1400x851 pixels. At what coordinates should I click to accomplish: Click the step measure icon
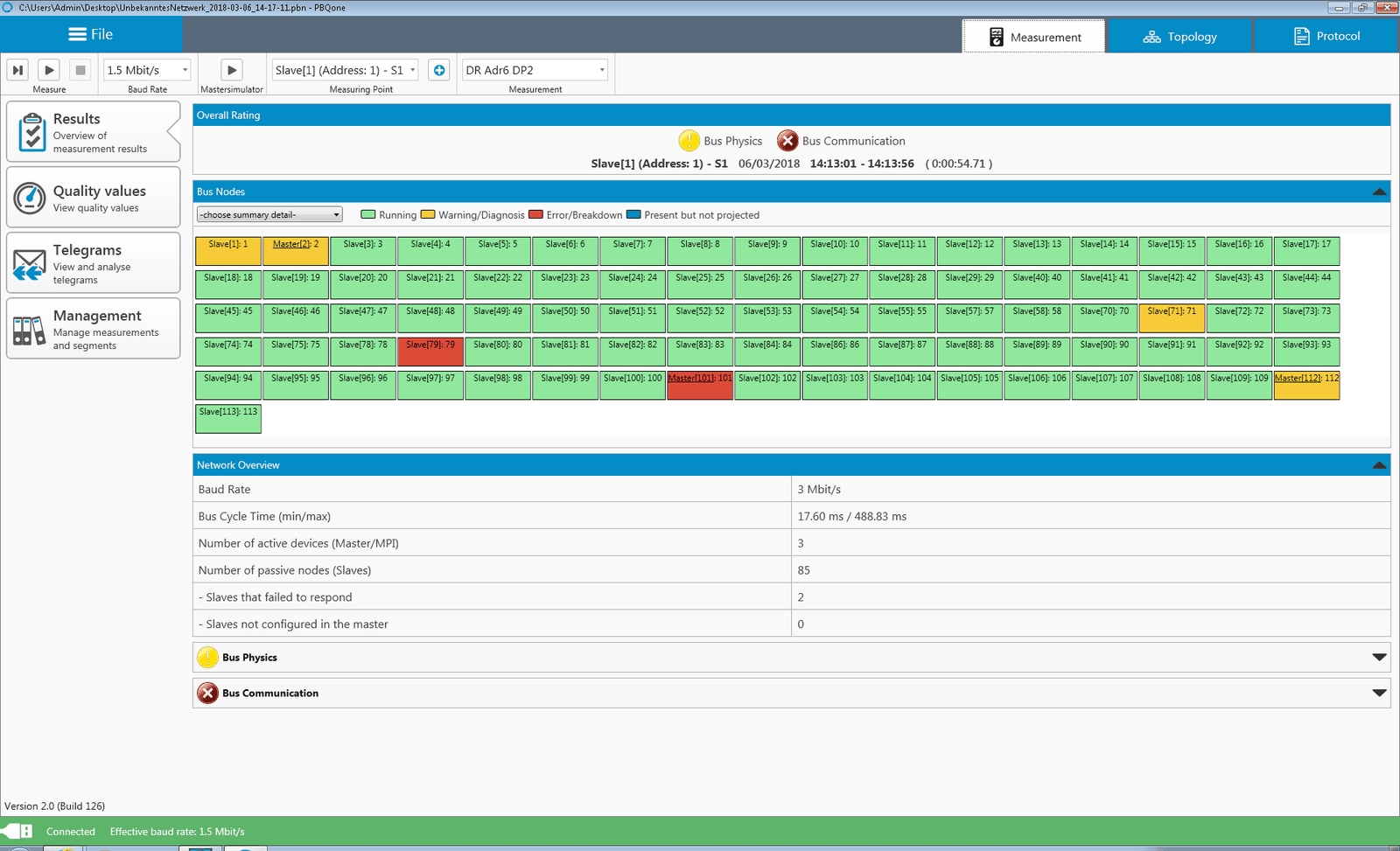[x=17, y=70]
